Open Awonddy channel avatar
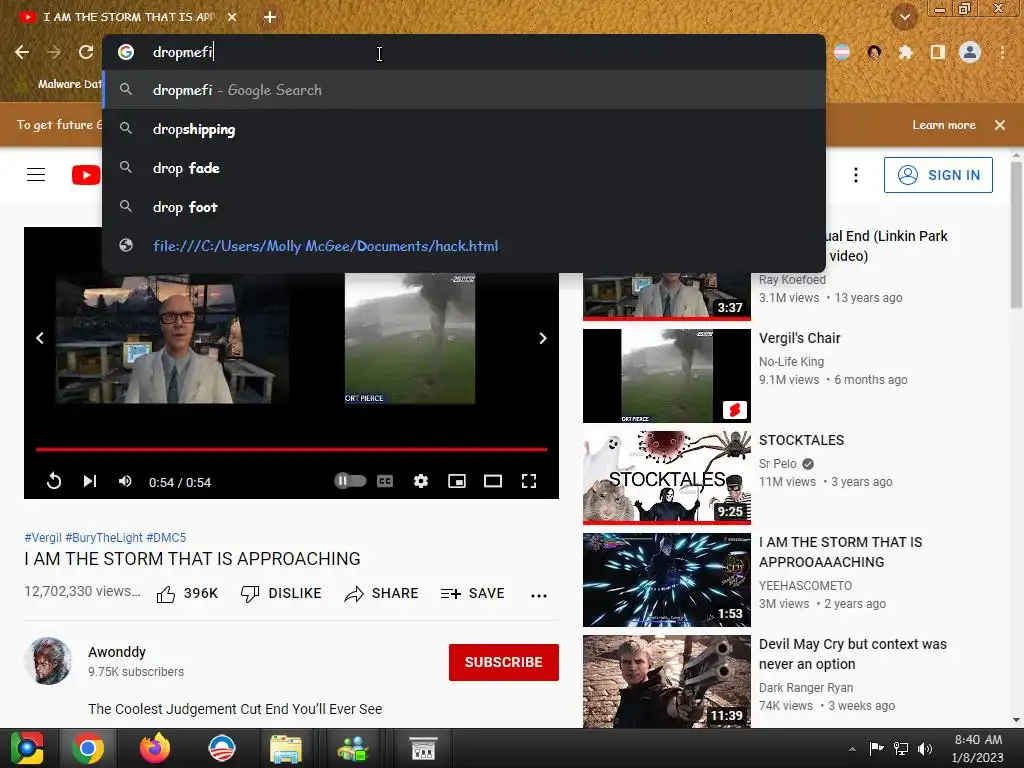 tap(48, 661)
